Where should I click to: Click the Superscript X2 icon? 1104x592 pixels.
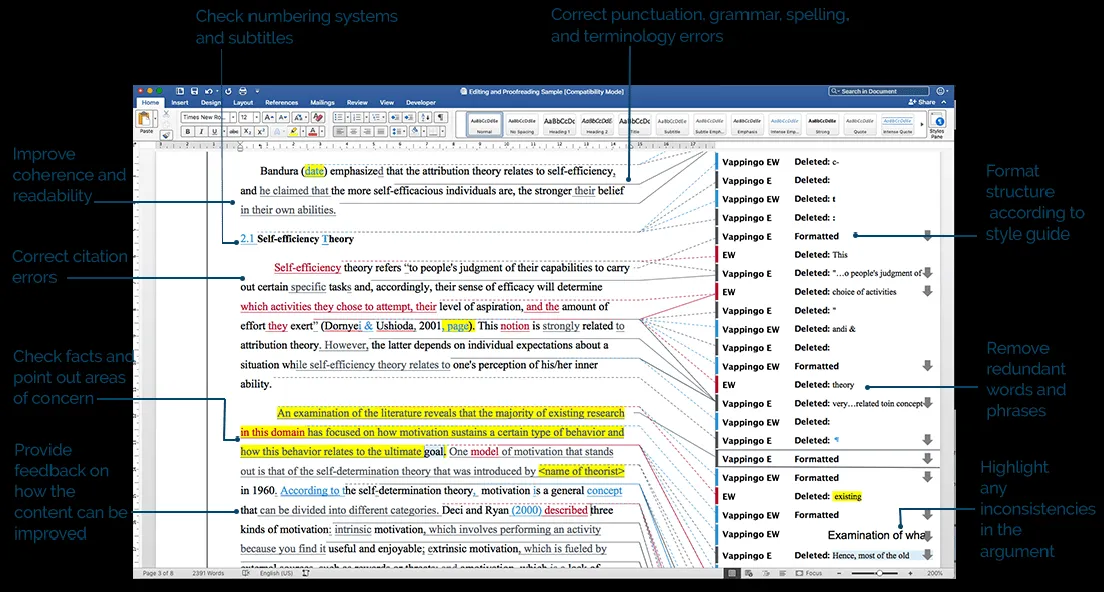[x=261, y=132]
